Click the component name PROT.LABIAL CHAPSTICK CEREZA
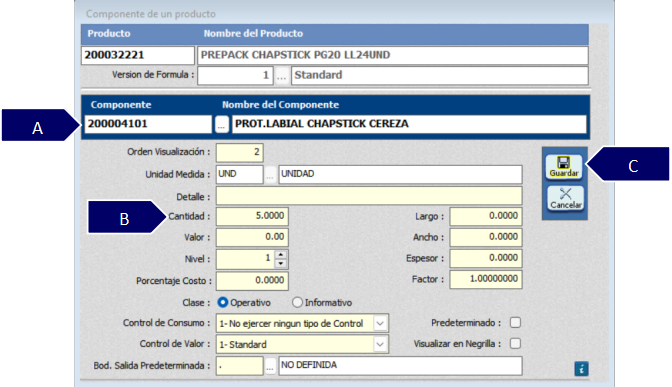The image size is (672, 387). click(409, 124)
